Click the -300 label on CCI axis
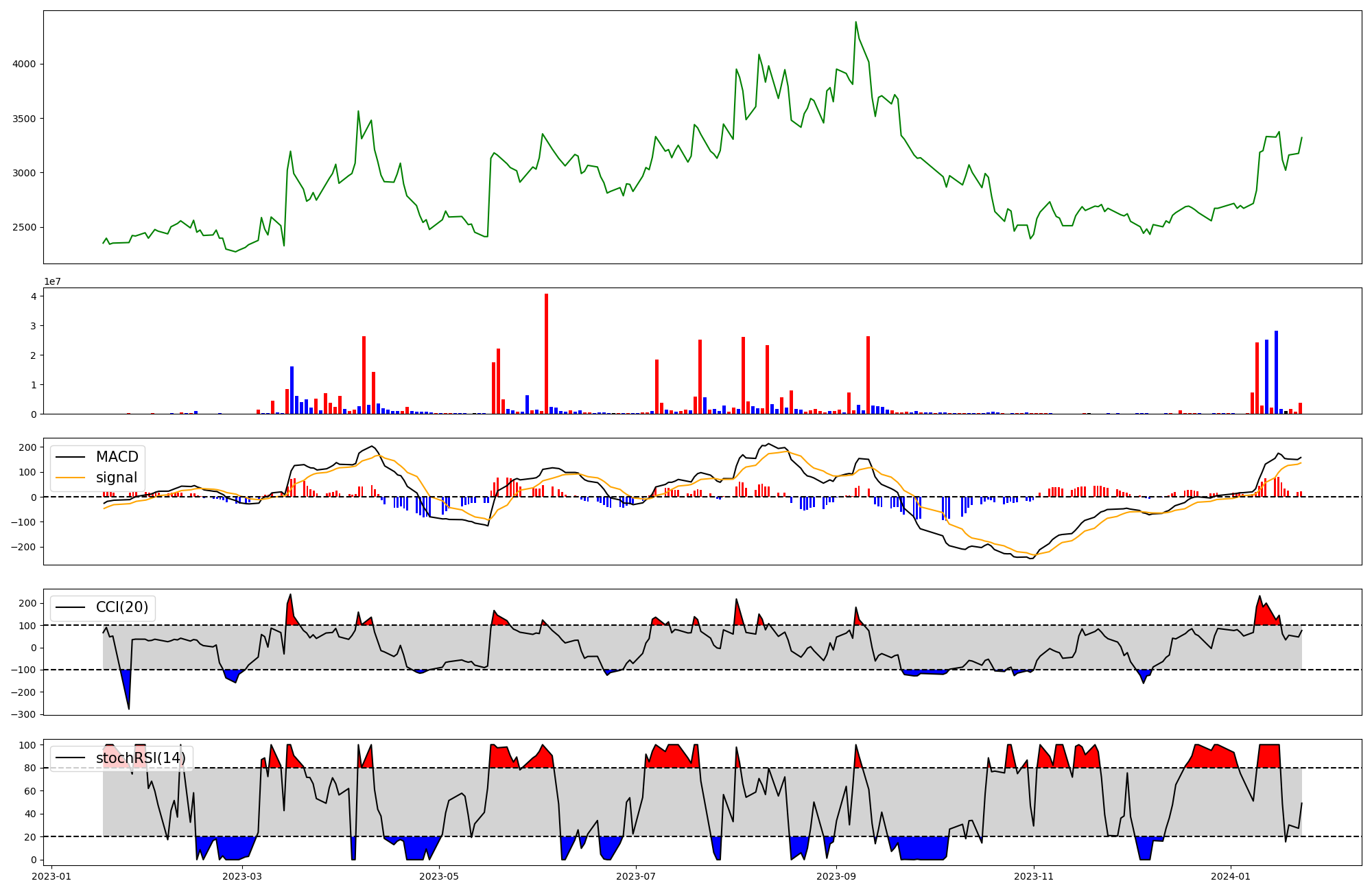The height and width of the screenshot is (892, 1372). coord(25,714)
